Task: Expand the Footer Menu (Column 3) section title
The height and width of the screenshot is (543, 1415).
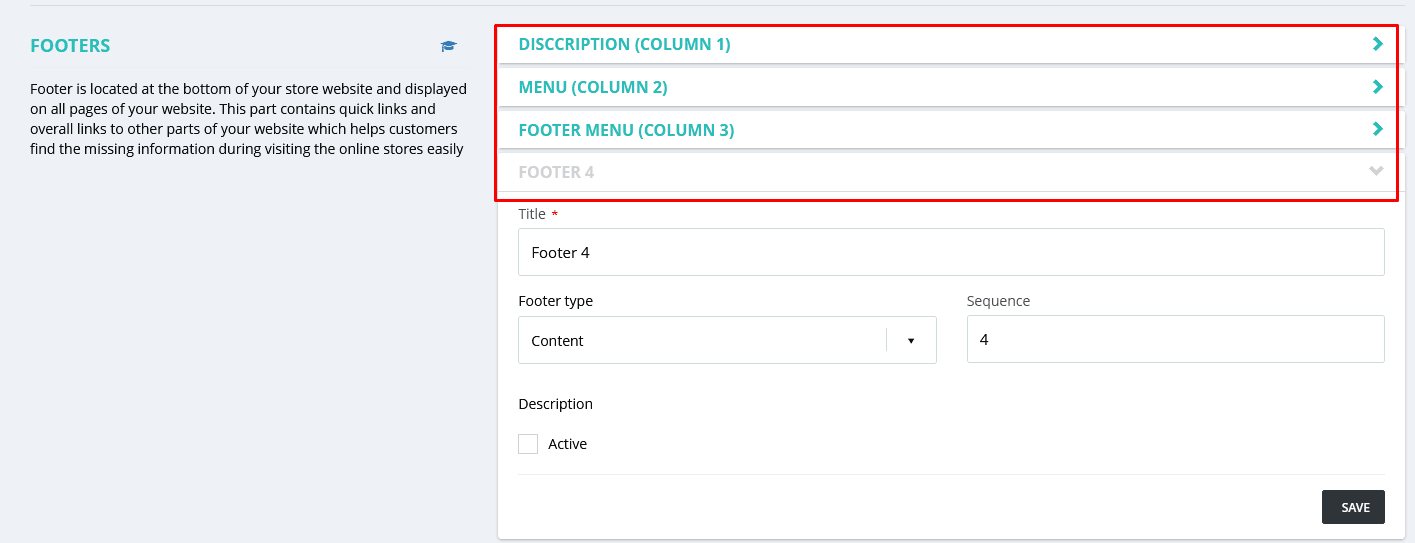Action: coord(626,130)
